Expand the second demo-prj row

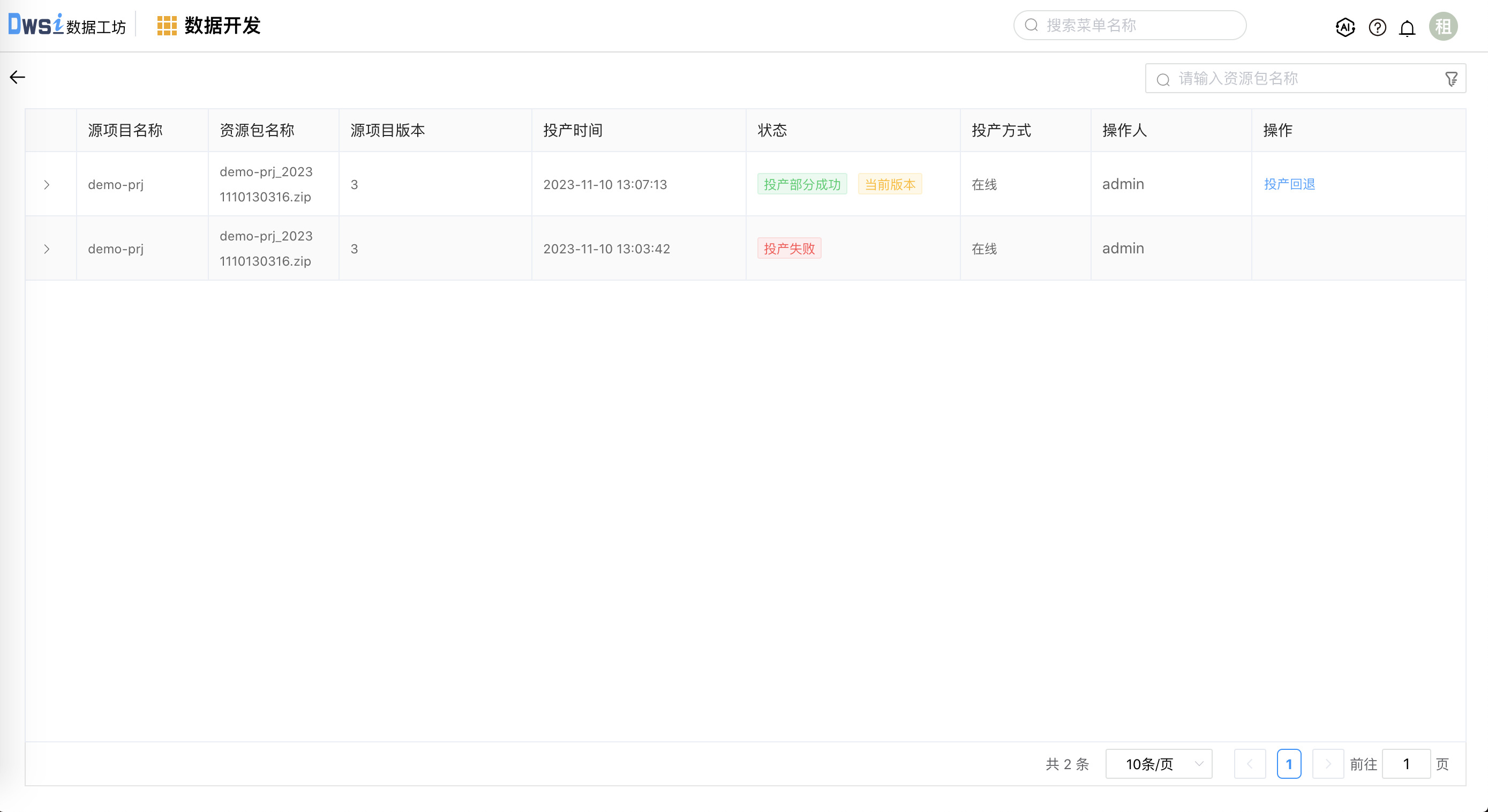click(47, 249)
